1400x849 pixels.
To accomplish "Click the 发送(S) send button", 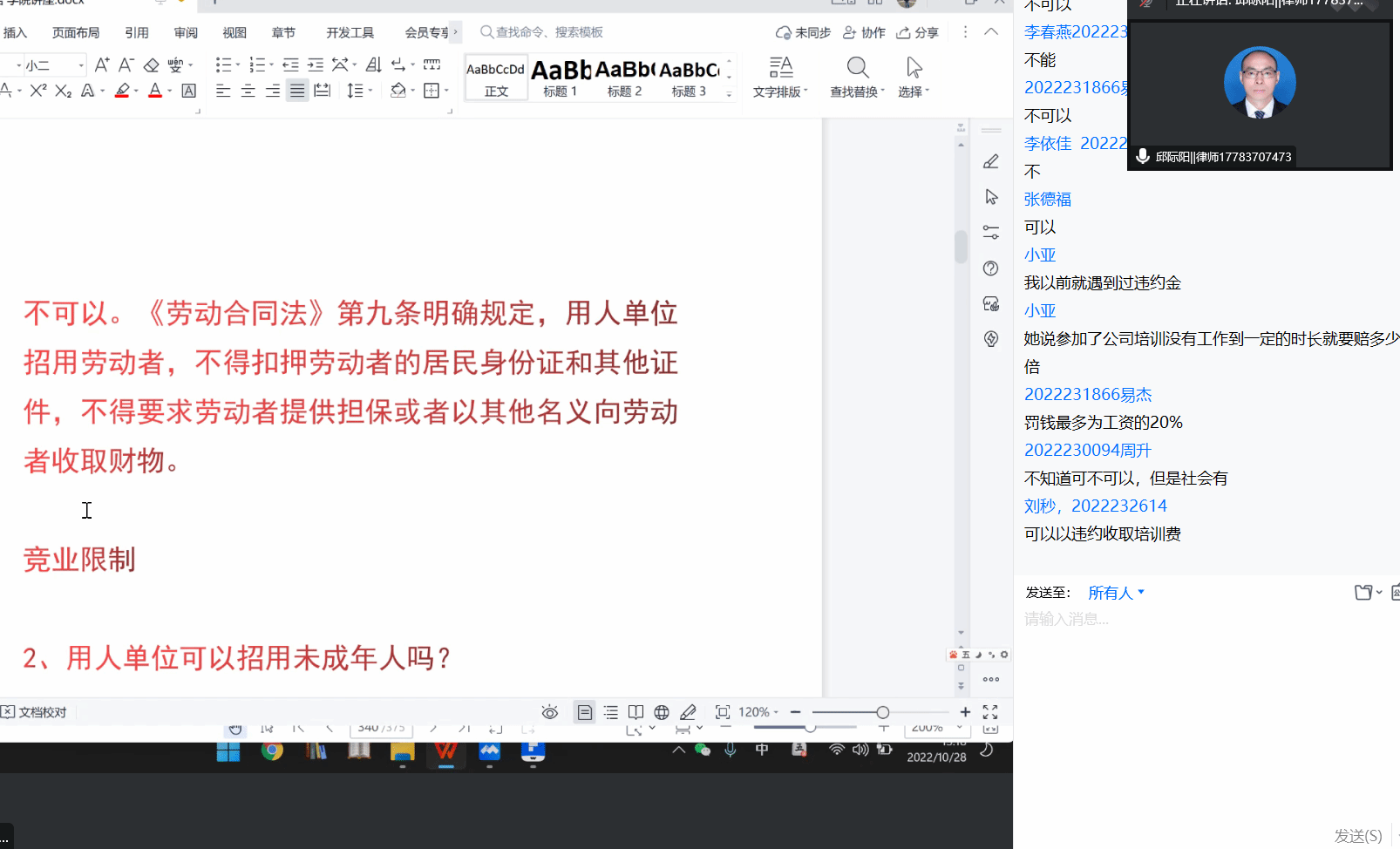I will click(1357, 835).
